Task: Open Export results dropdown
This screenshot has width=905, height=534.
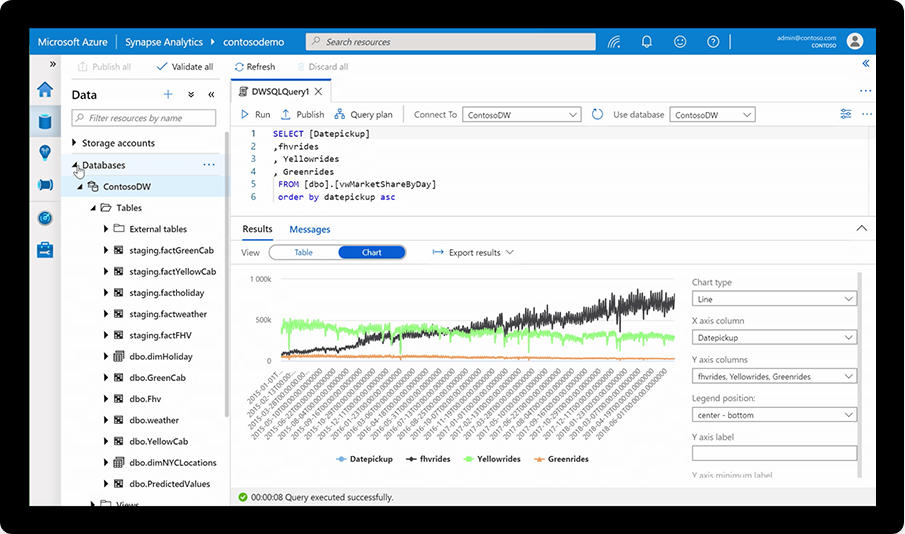Action: pyautogui.click(x=473, y=252)
